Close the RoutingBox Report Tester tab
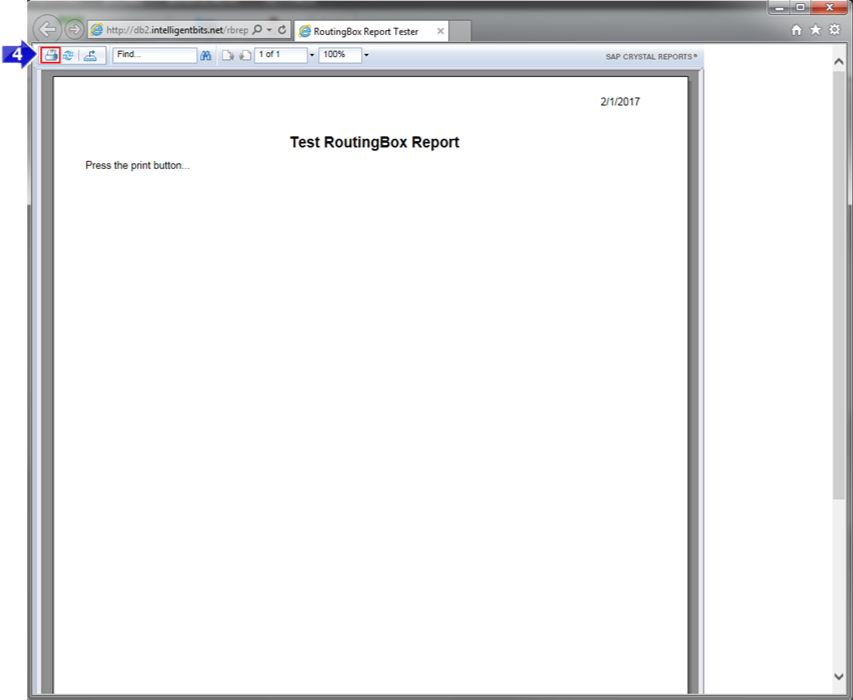The height and width of the screenshot is (700, 853). 441,31
